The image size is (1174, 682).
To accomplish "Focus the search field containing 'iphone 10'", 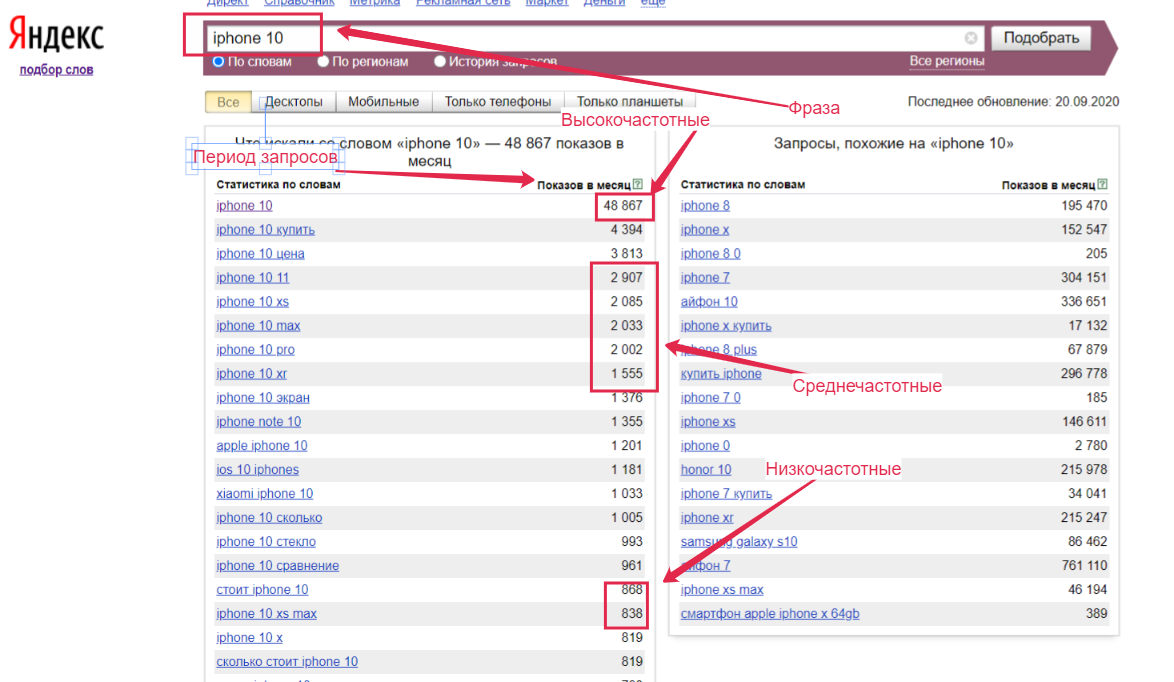I will pos(594,38).
